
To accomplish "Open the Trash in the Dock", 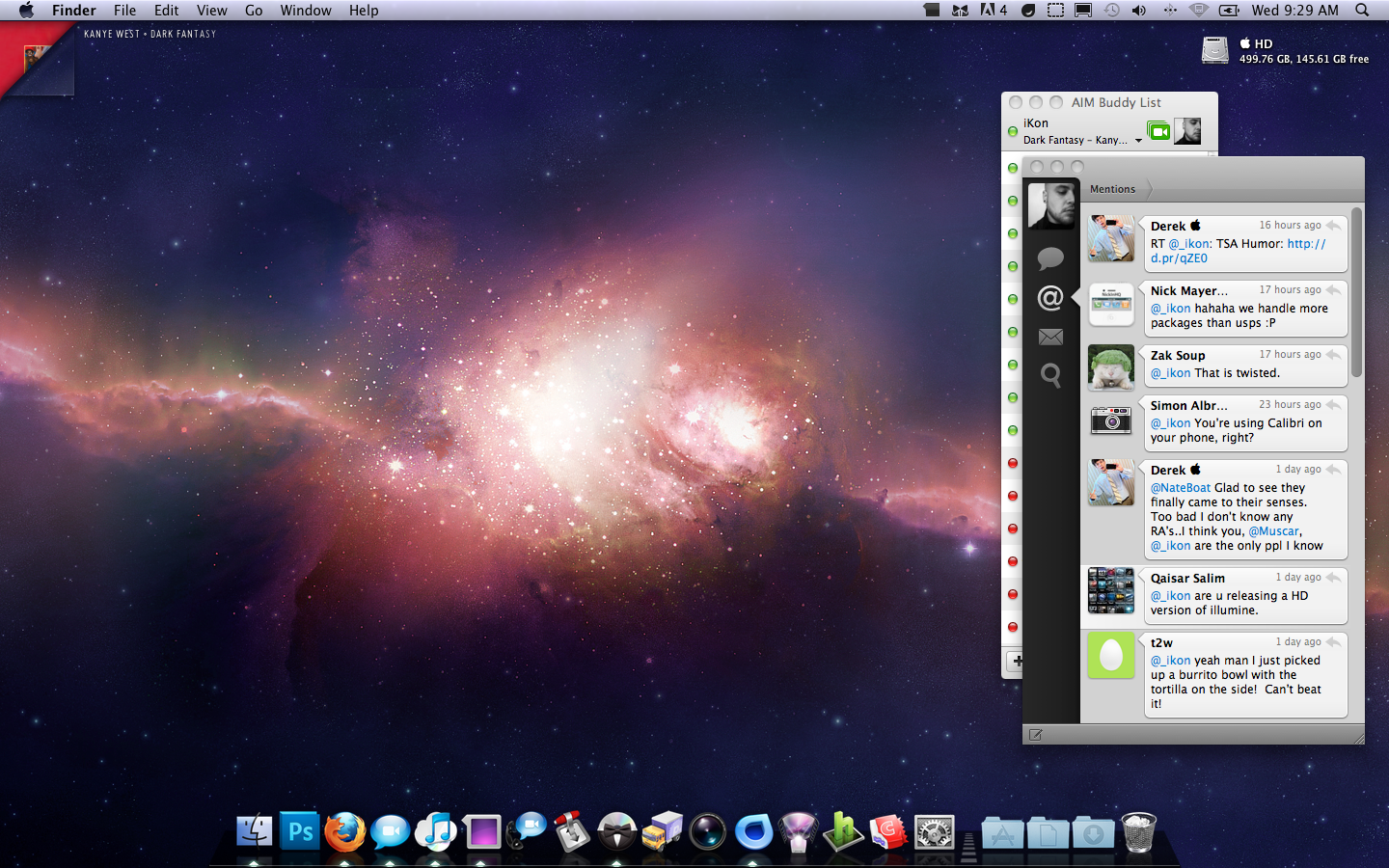I will click(1139, 831).
